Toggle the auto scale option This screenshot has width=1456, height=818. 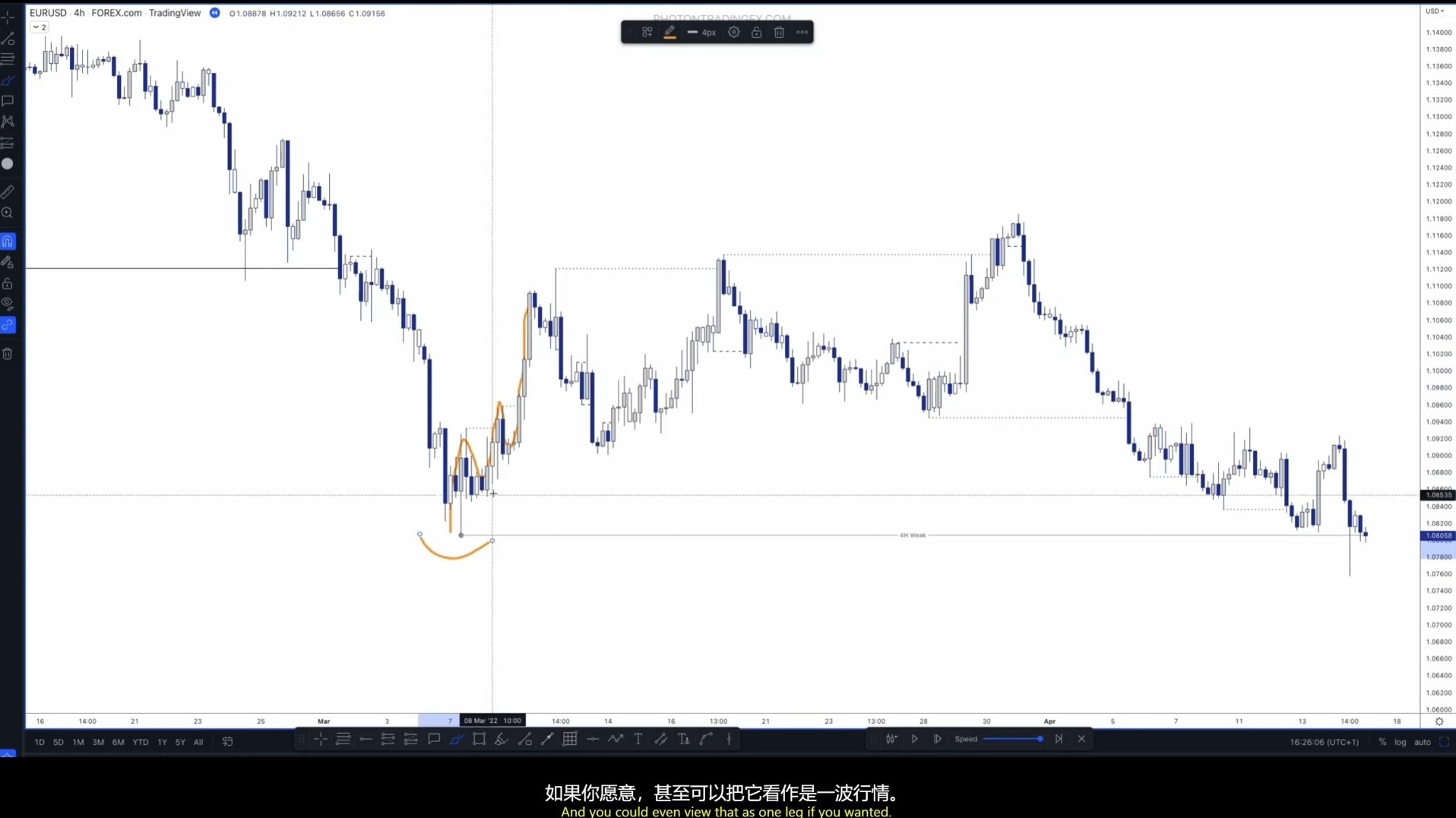[1423, 742]
